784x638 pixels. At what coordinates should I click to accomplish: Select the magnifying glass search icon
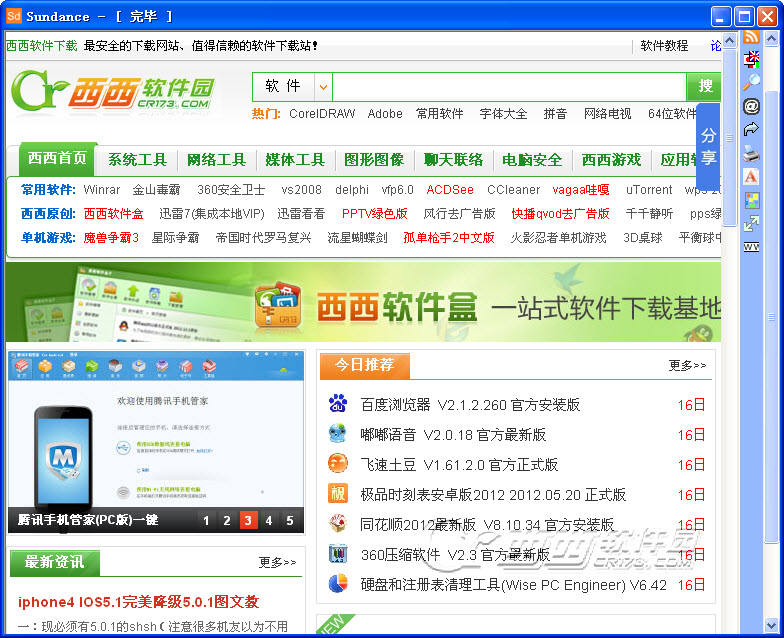[751, 82]
